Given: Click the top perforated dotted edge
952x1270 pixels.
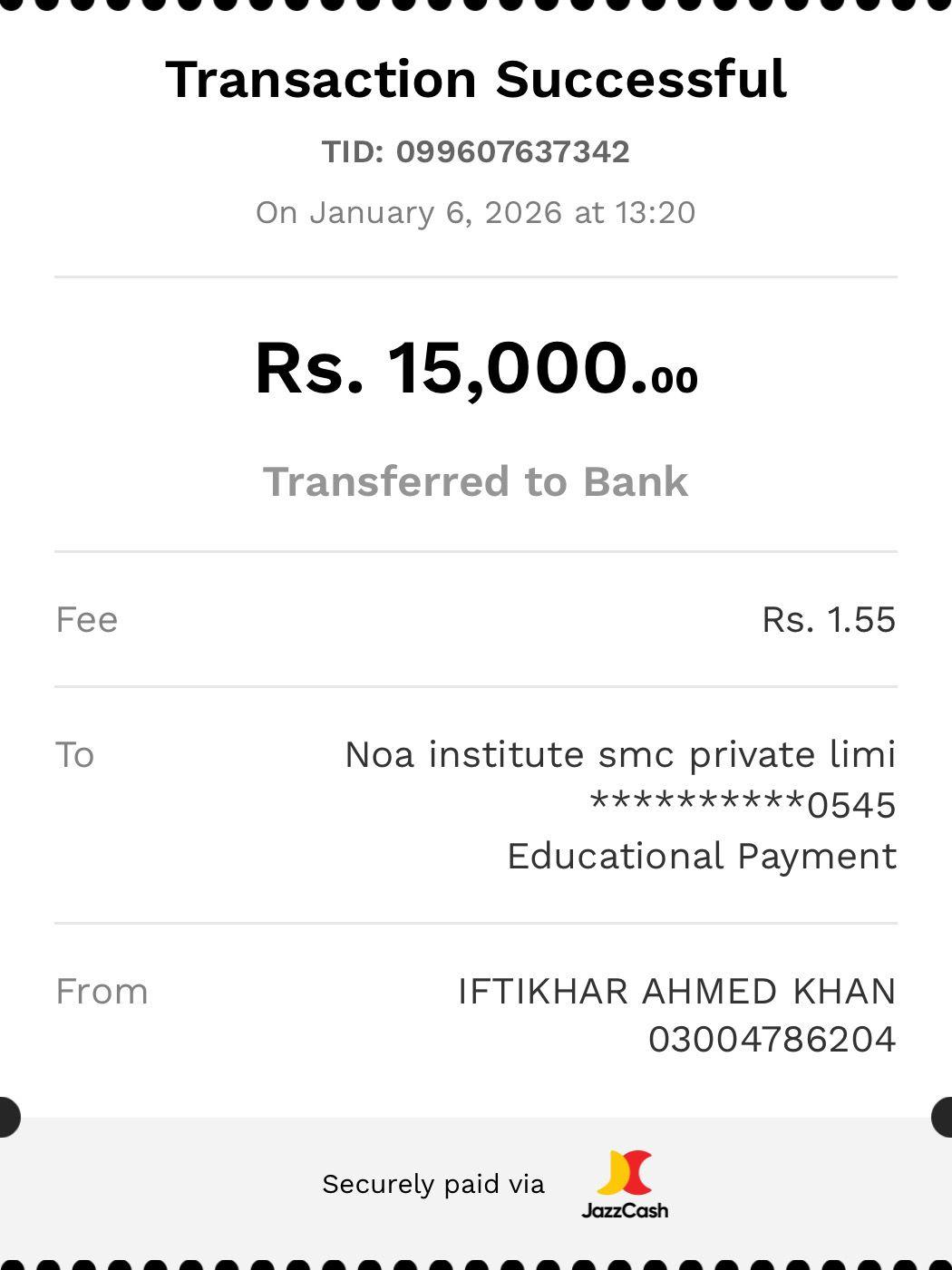Looking at the screenshot, I should pos(476,5).
